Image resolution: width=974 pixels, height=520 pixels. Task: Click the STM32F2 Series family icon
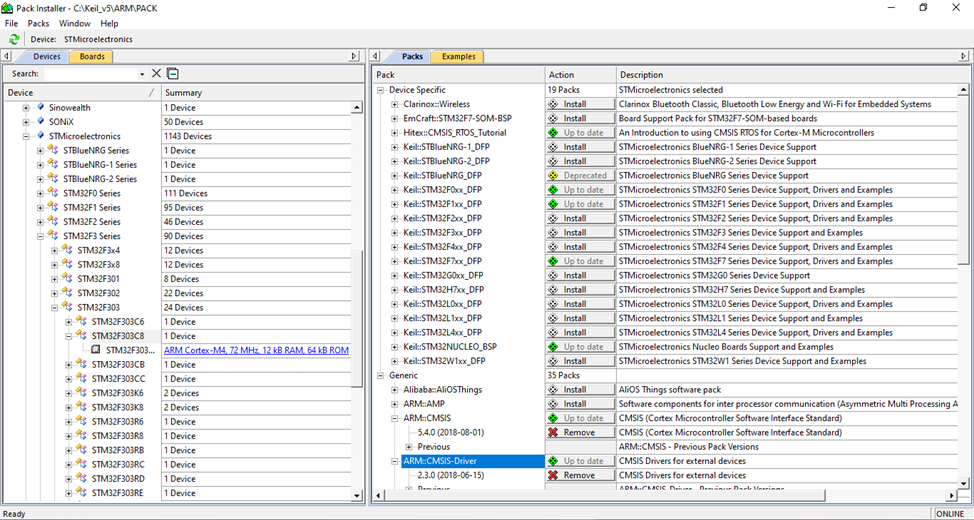coord(54,222)
